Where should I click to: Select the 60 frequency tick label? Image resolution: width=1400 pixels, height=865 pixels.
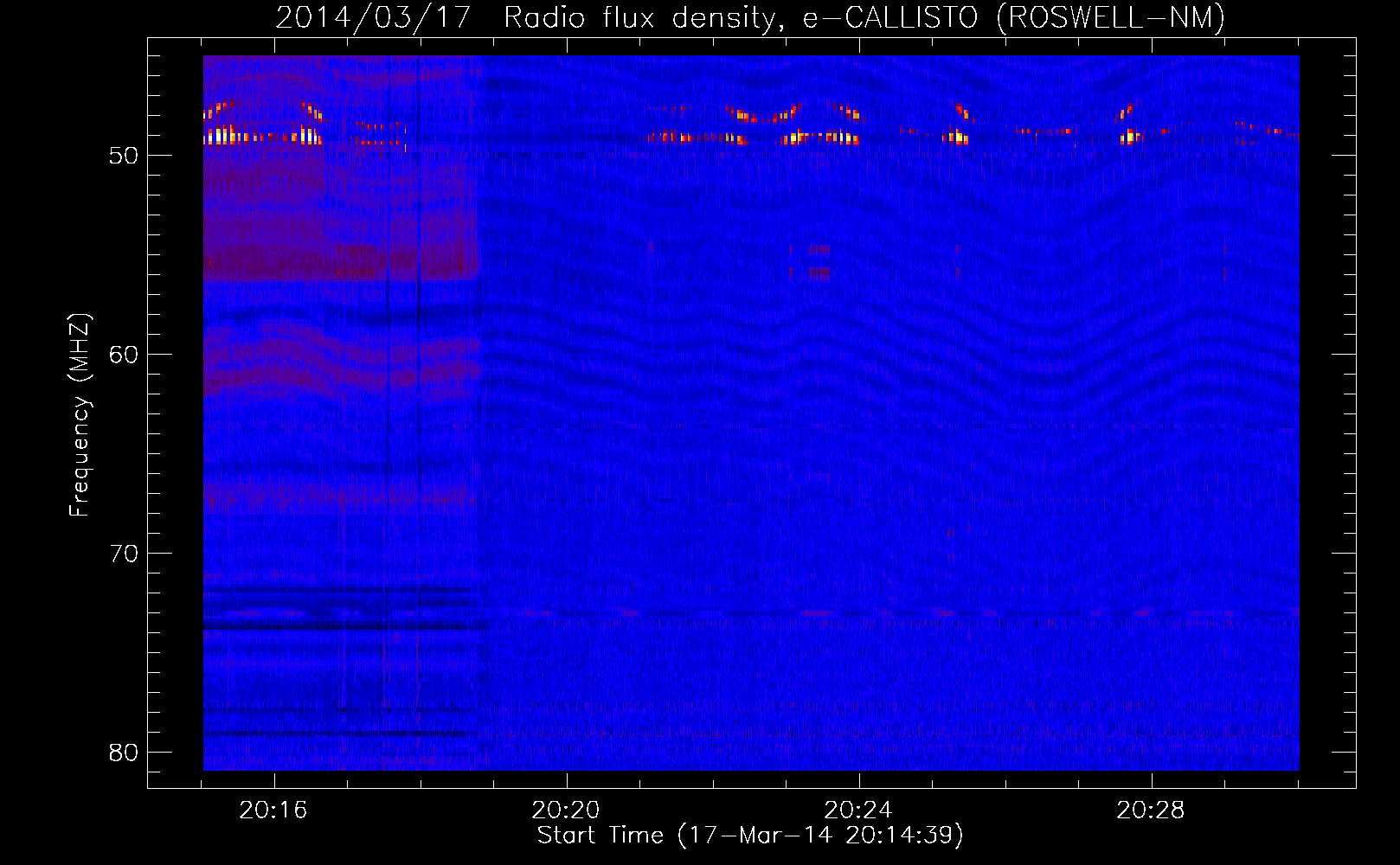coord(124,355)
